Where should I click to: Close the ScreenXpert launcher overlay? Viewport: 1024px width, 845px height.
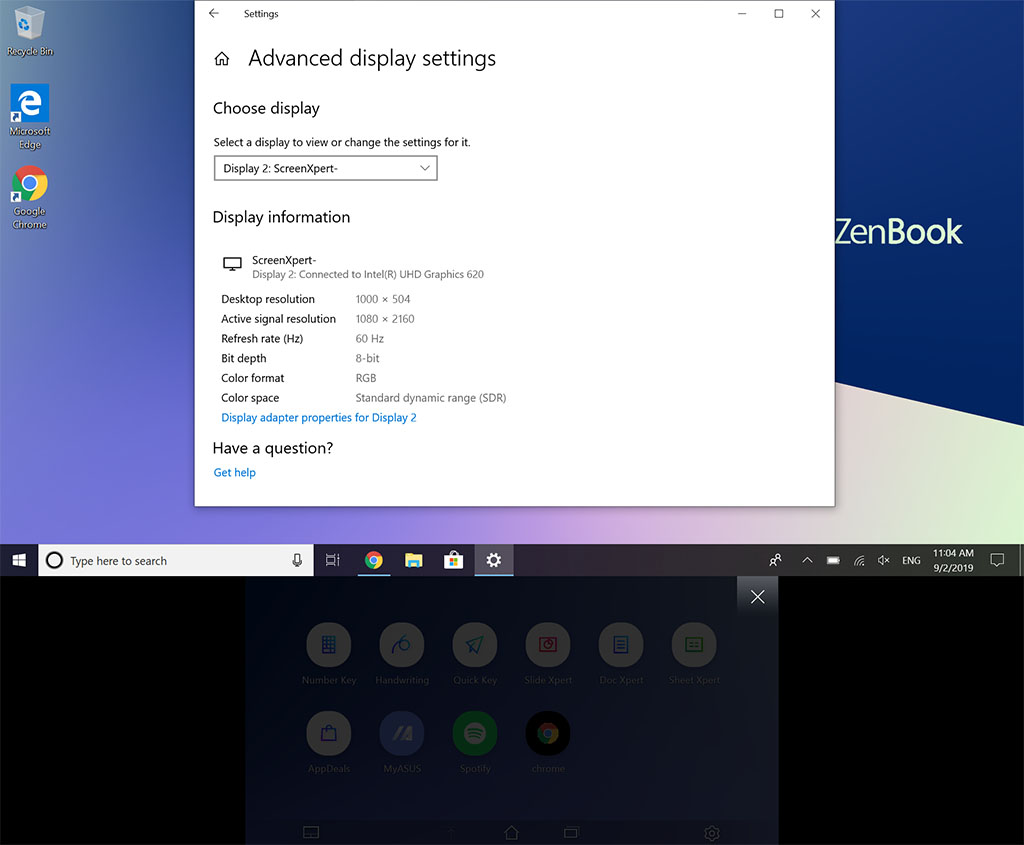(758, 597)
